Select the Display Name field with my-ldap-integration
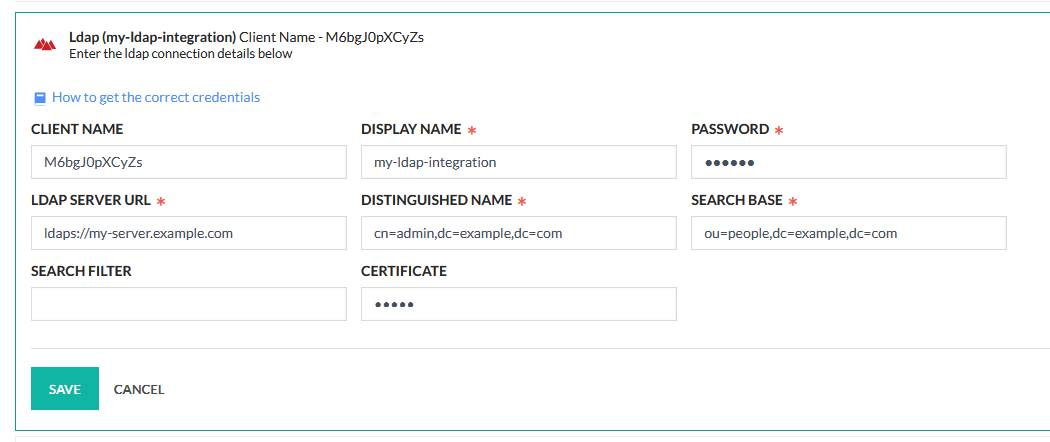Image resolution: width=1050 pixels, height=442 pixels. pyautogui.click(x=518, y=162)
